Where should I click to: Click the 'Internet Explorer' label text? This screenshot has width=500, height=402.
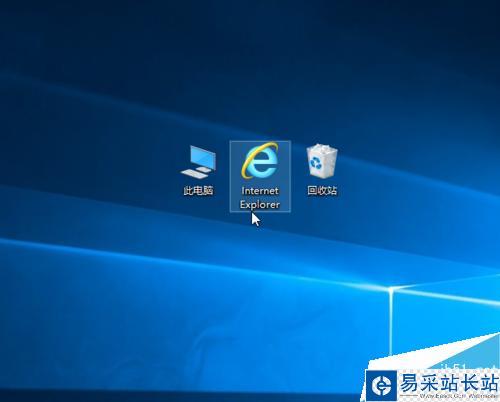260,198
